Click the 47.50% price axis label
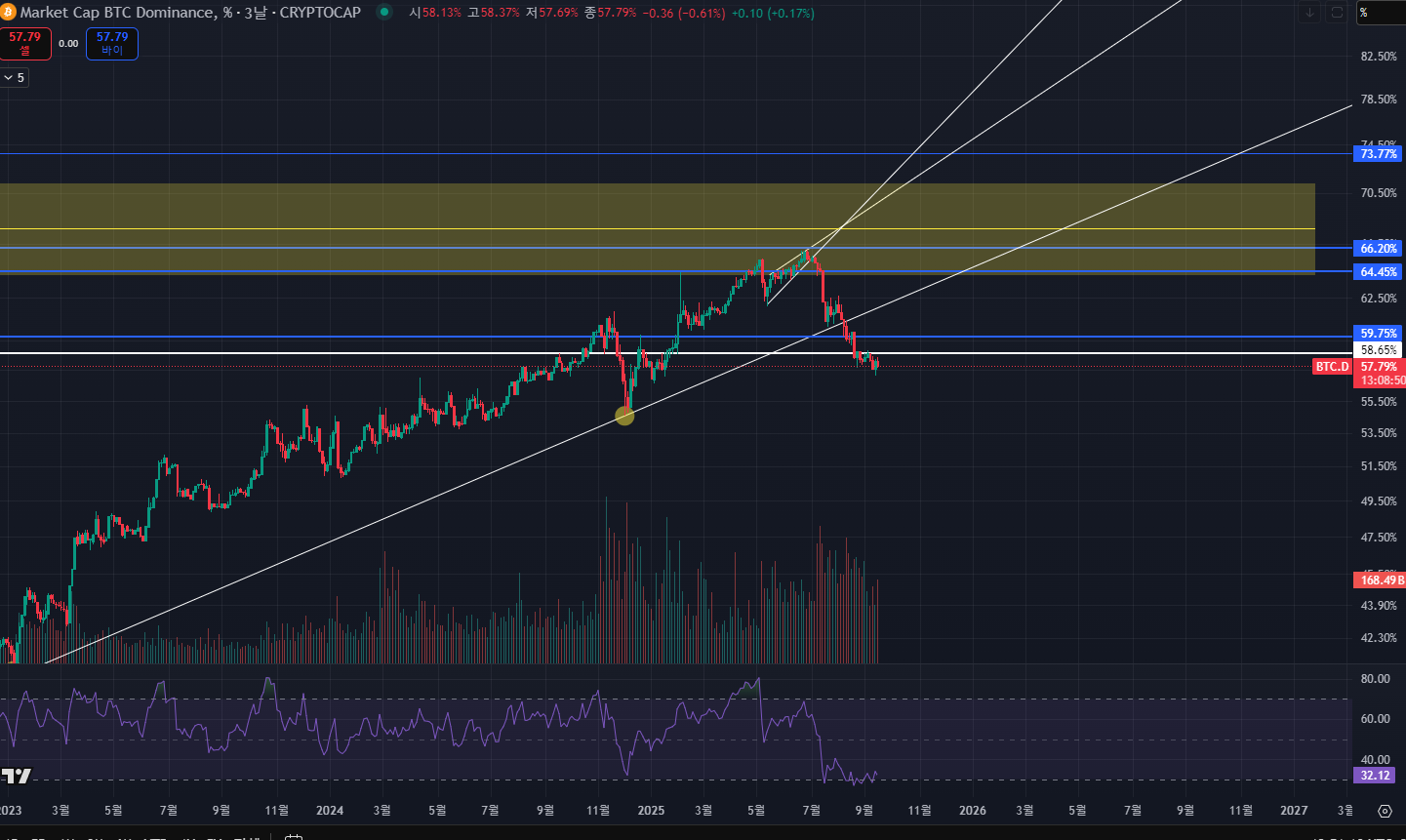The height and width of the screenshot is (840, 1406). tap(1379, 538)
